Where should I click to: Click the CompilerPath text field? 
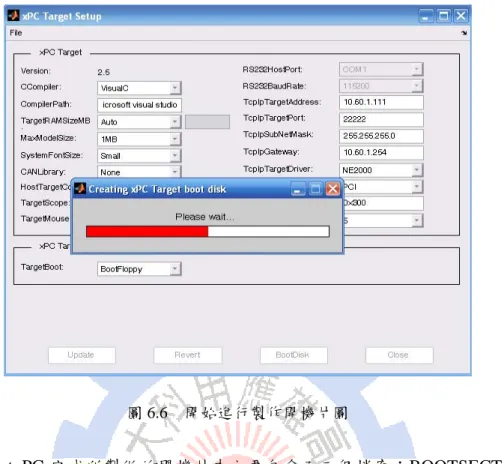[x=139, y=105]
